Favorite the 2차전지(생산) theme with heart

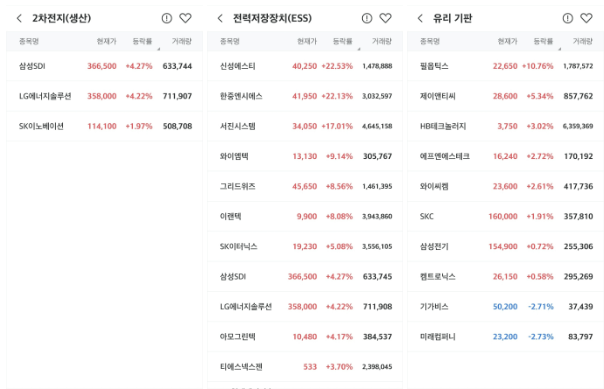pyautogui.click(x=185, y=18)
